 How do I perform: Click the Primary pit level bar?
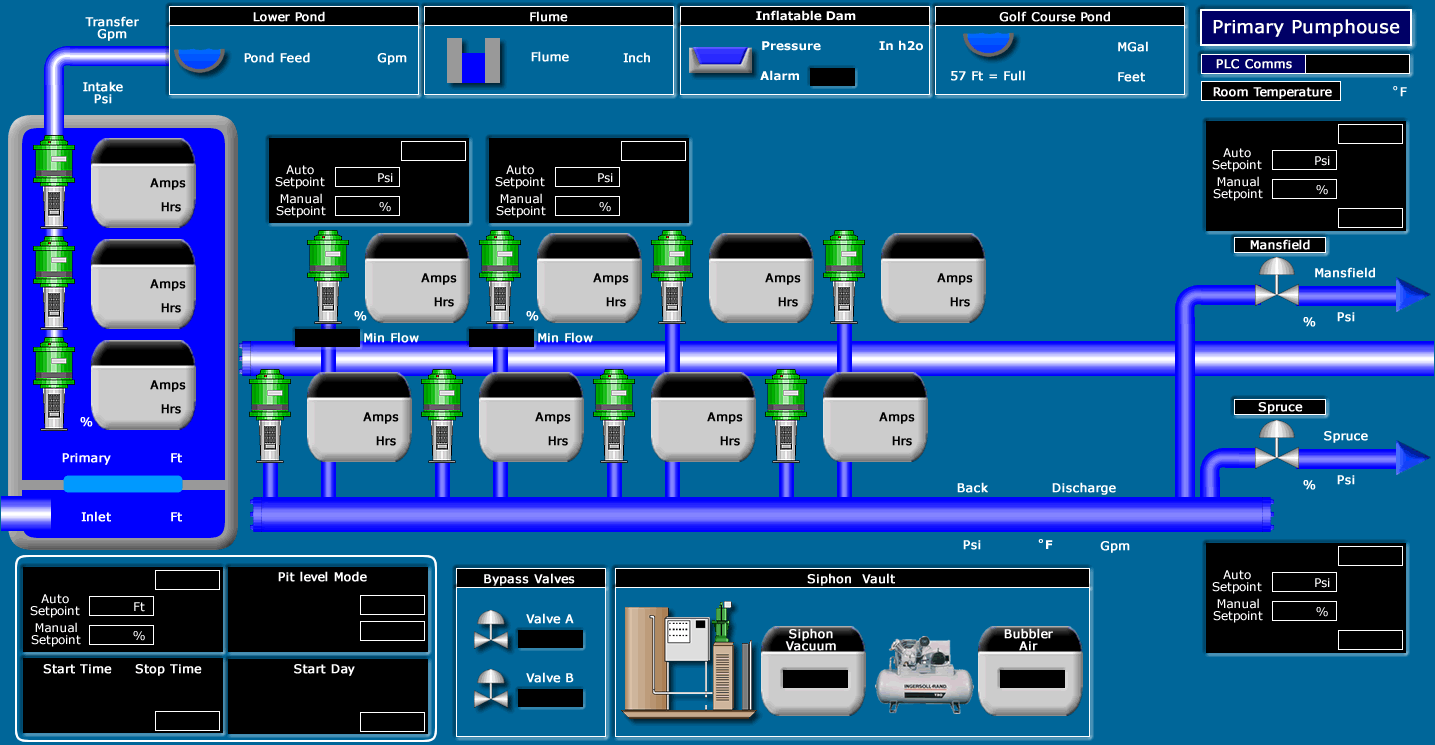(123, 485)
